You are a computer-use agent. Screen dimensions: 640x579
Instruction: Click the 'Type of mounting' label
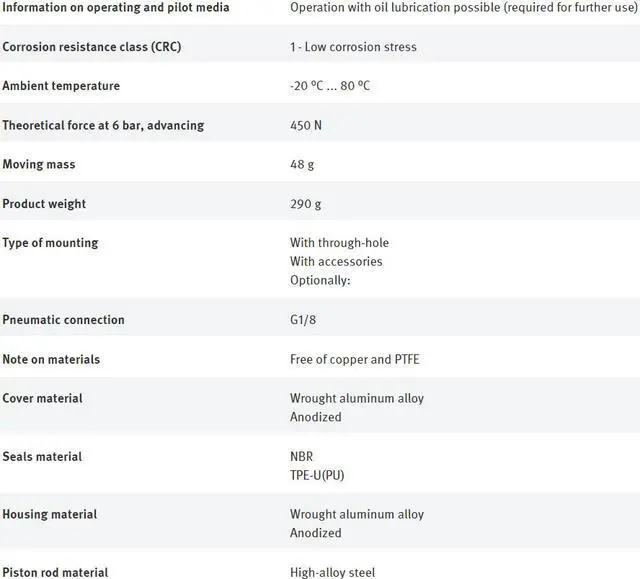click(50, 243)
